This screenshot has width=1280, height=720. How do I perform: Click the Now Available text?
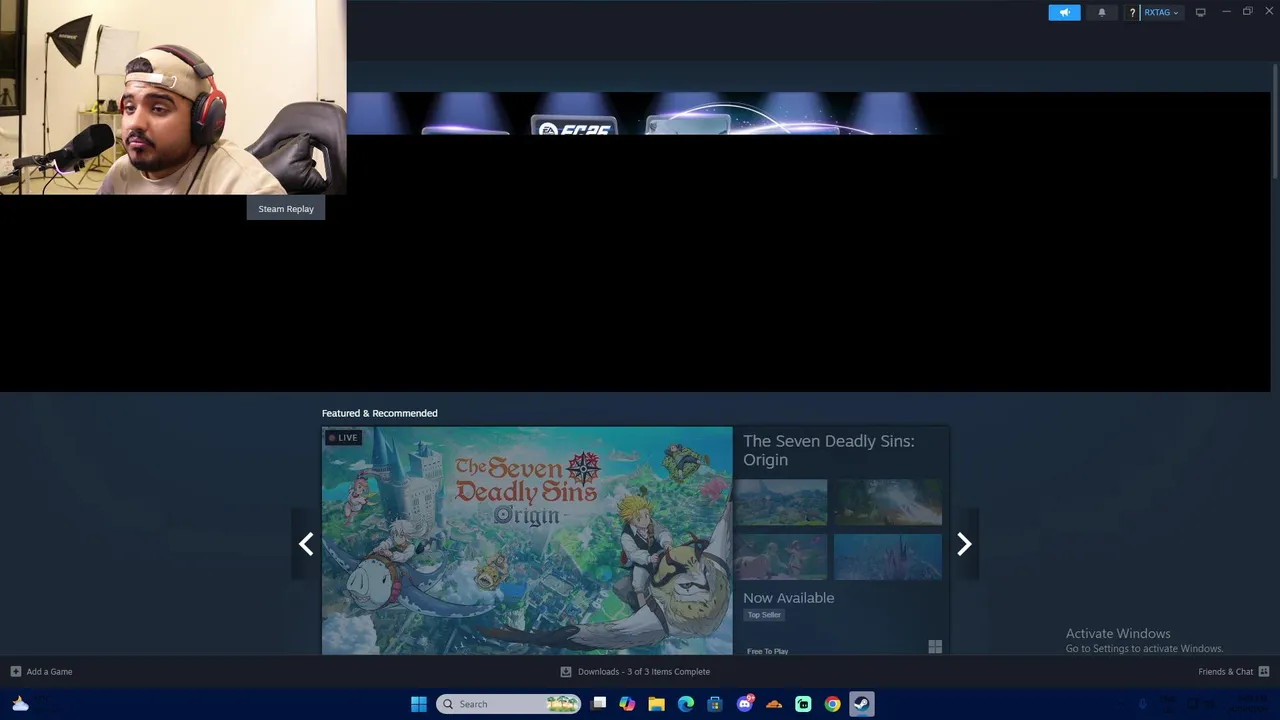coord(788,598)
